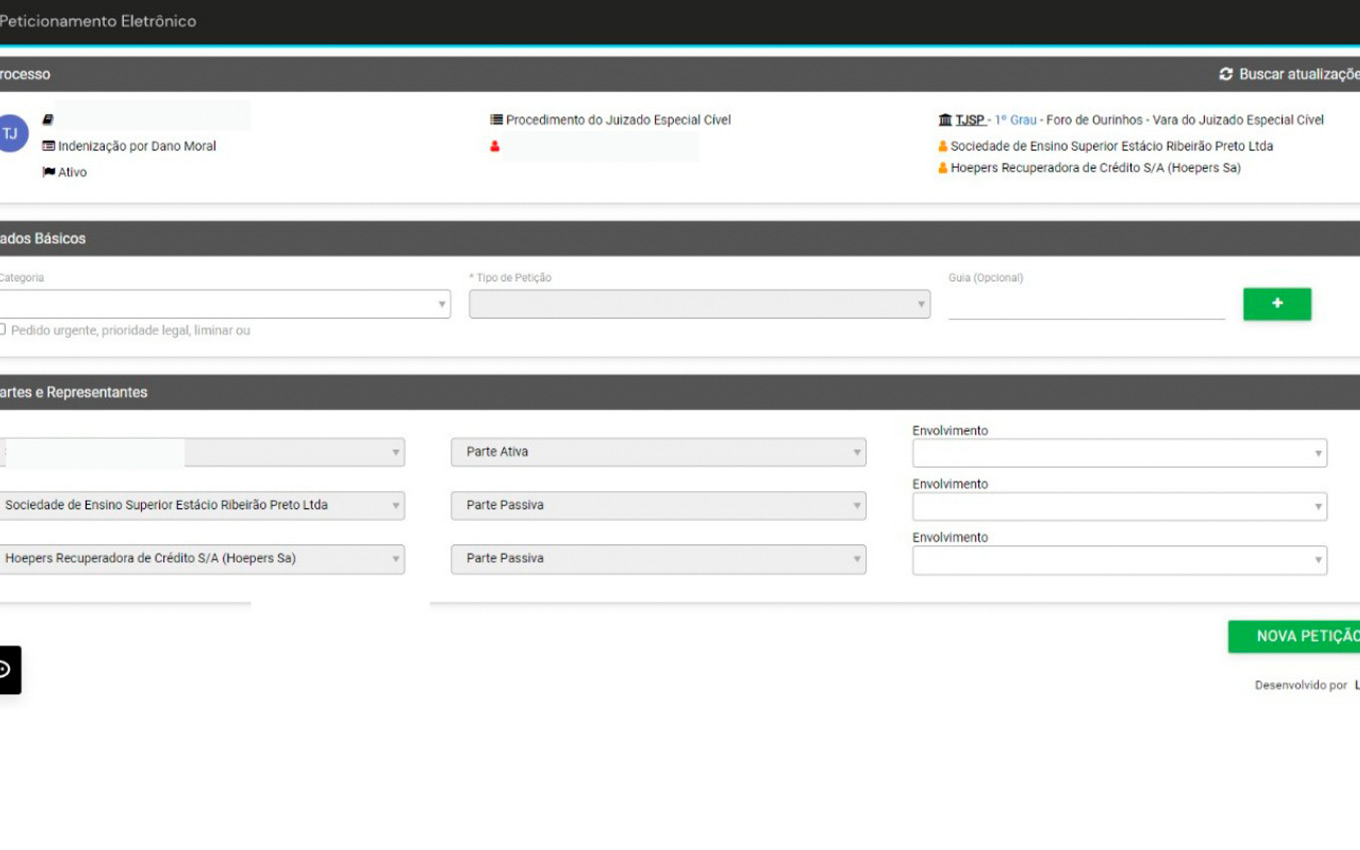The height and width of the screenshot is (850, 1360).
Task: Expand the first Envolvimento dropdown
Action: [x=1119, y=453]
